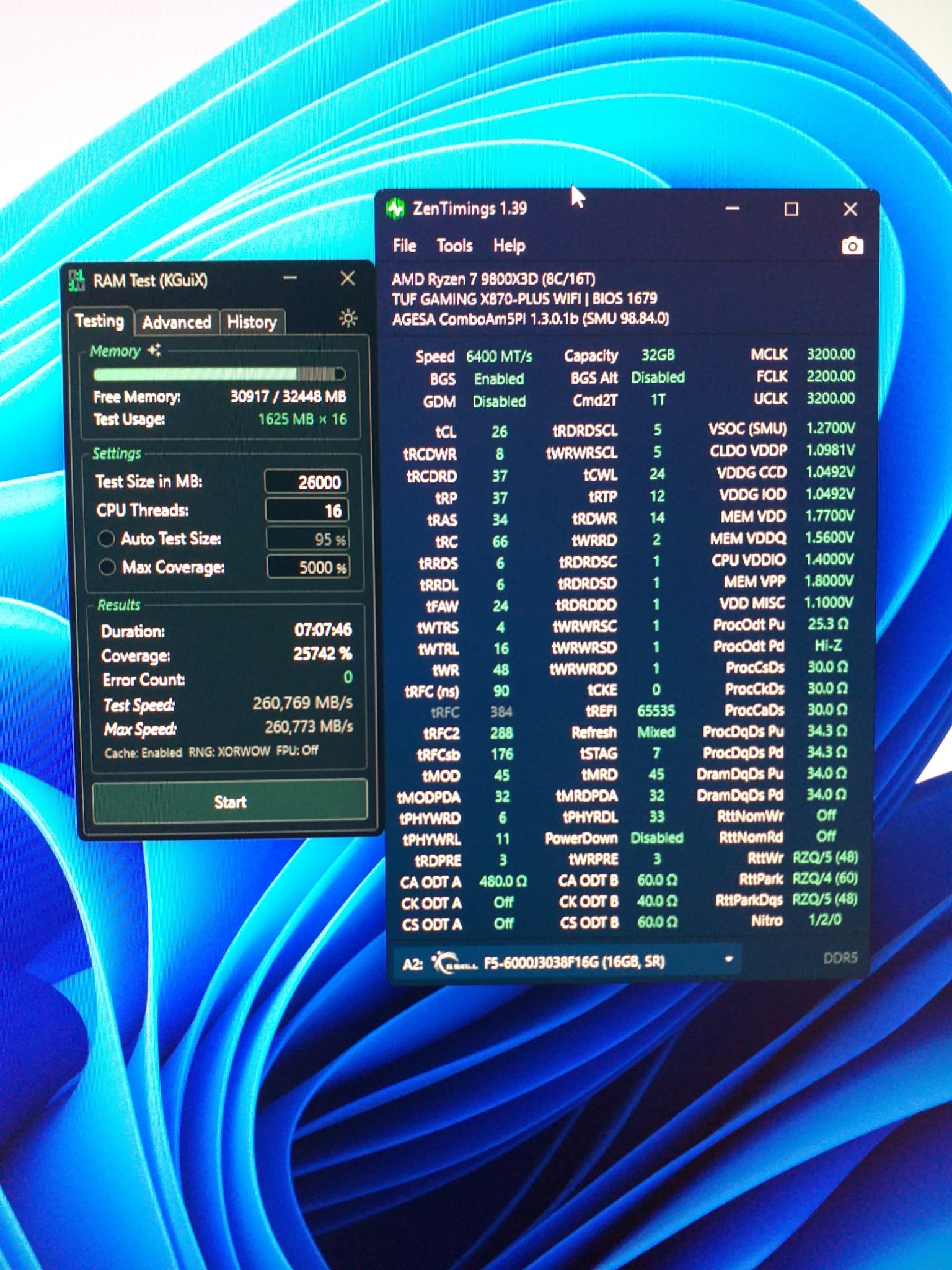952x1270 pixels.
Task: Click the Test Size in MB field
Action: pos(306,482)
